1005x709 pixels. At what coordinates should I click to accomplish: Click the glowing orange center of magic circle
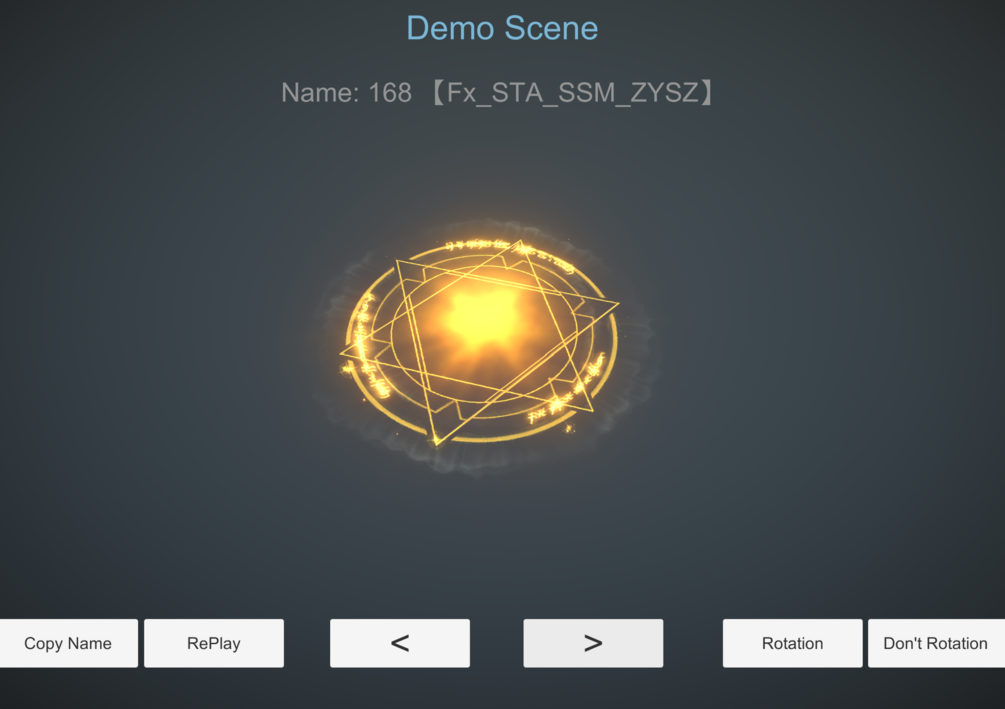point(482,317)
